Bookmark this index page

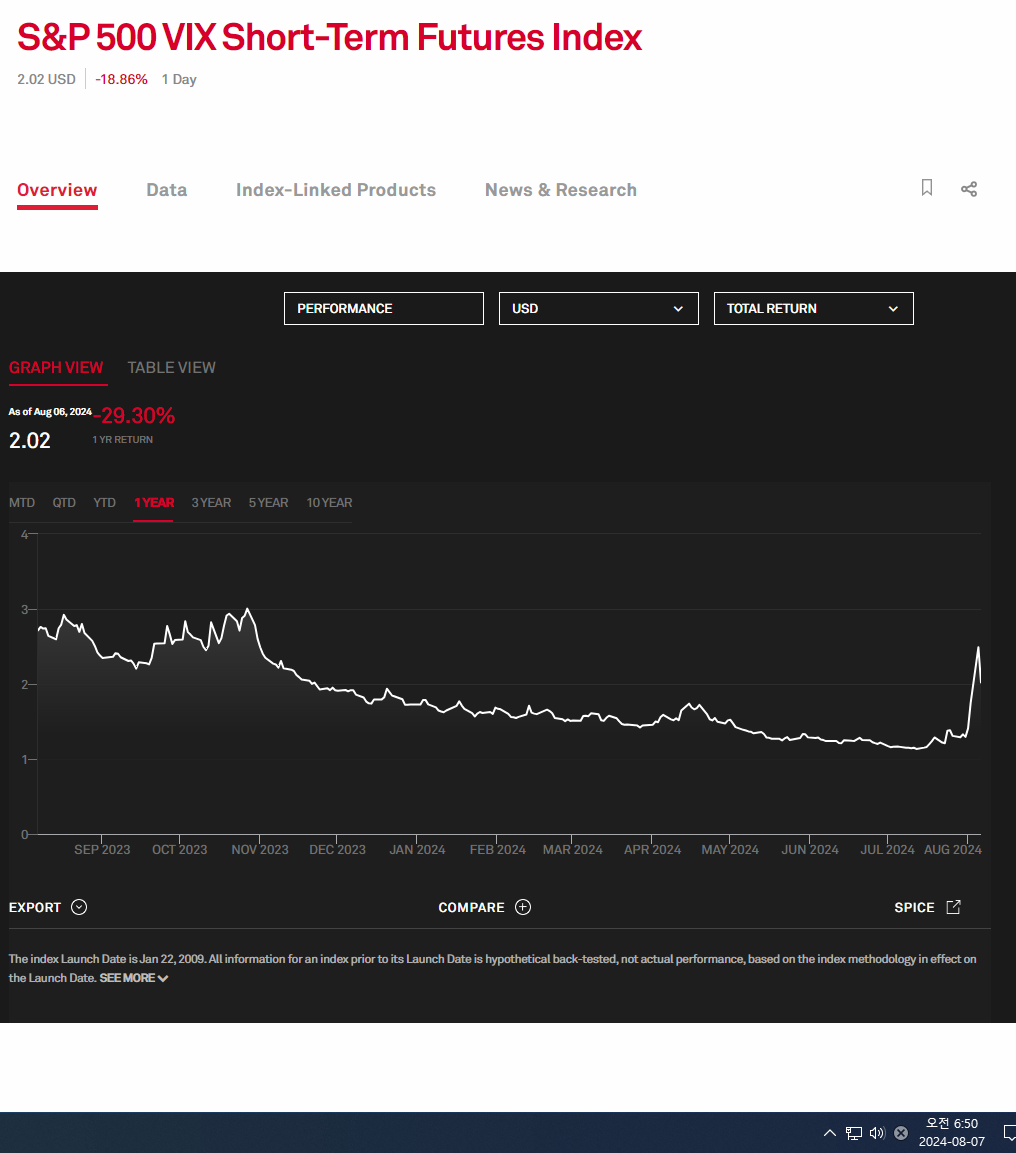[x=927, y=188]
